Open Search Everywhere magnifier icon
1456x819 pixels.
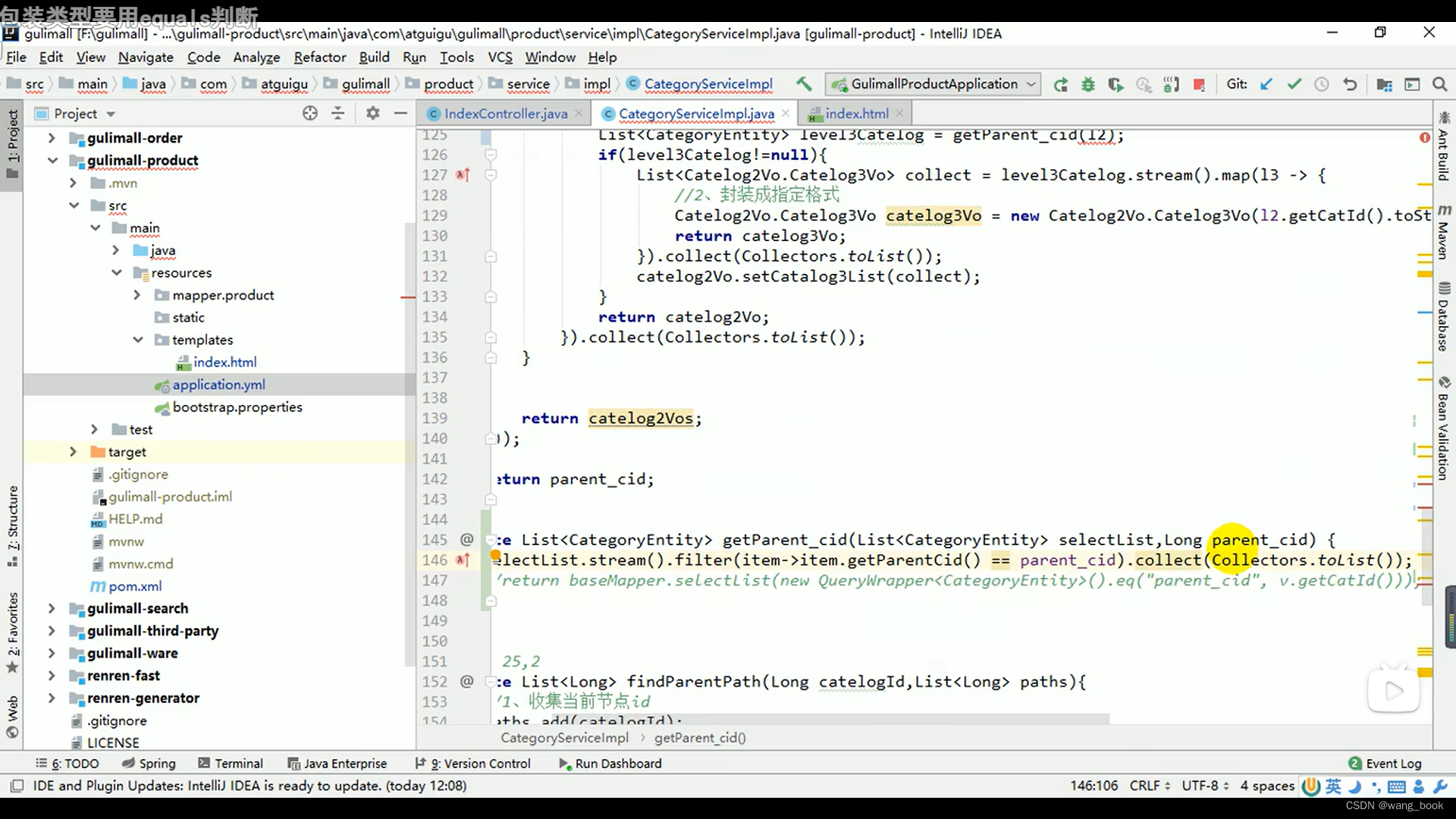[1439, 84]
